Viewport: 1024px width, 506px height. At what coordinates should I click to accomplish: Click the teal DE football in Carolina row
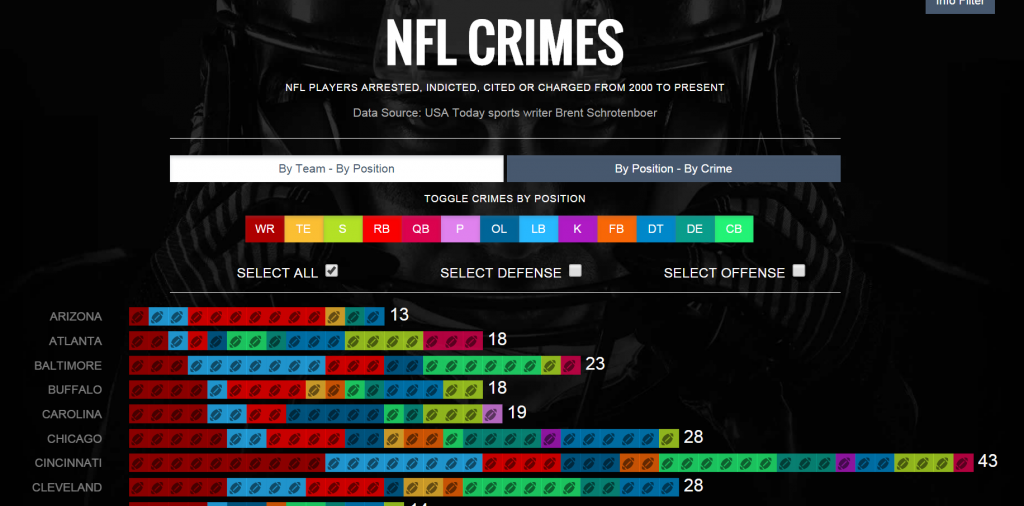[x=413, y=414]
